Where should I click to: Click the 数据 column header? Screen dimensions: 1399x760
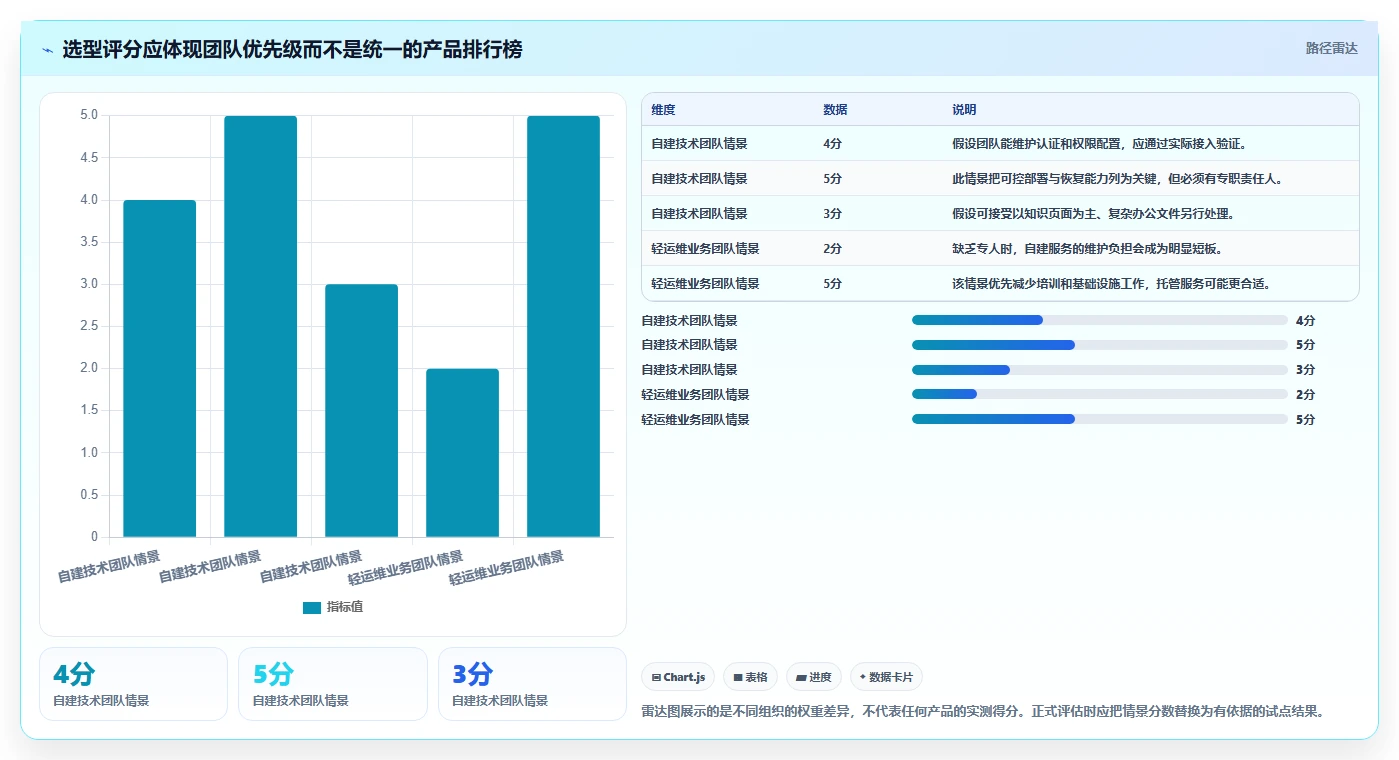pyautogui.click(x=835, y=110)
